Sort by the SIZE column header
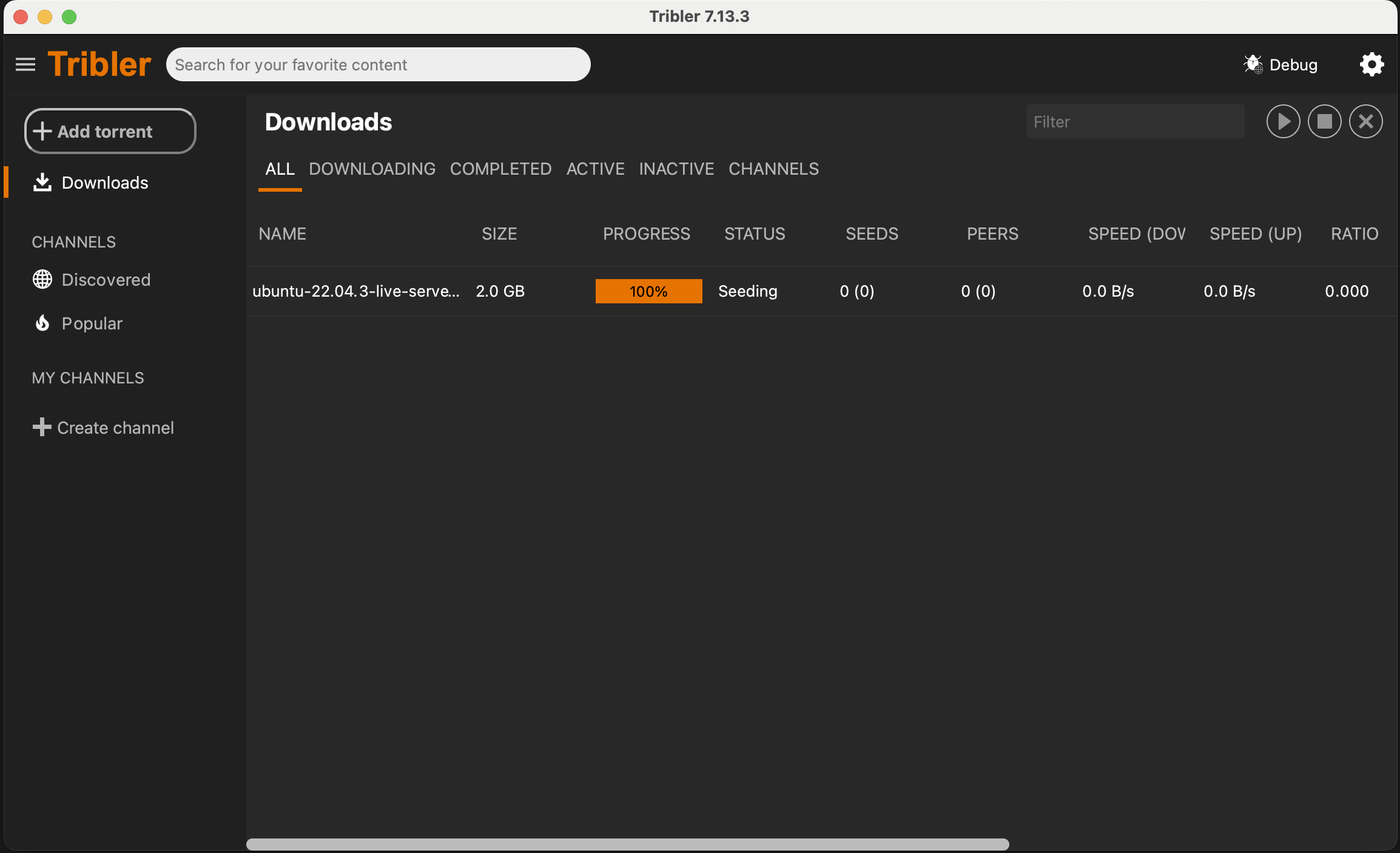The image size is (1400, 853). click(499, 234)
